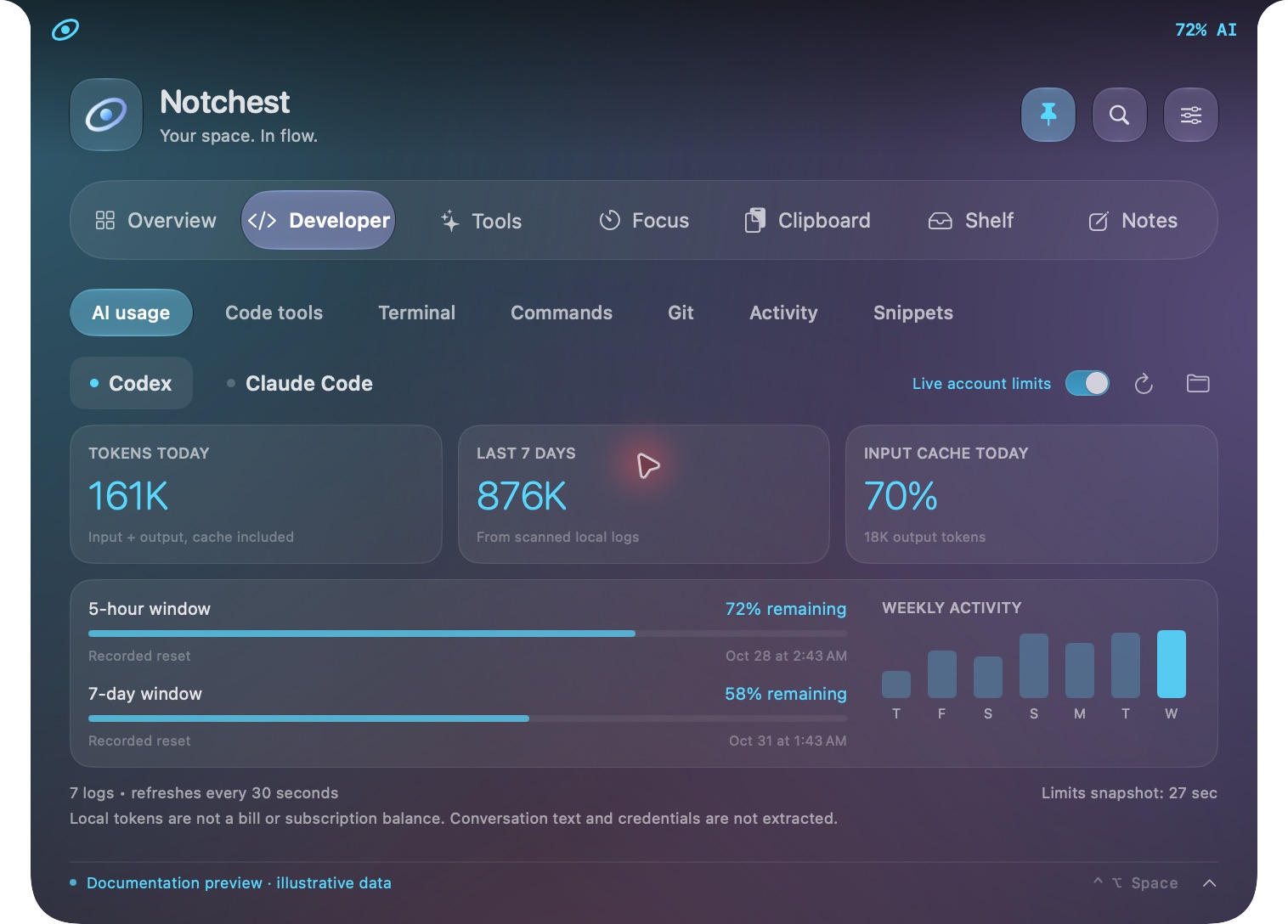Click 'Oct 28 at 2:43 AM' reset time
Screen dimensions: 1288x924
(786, 656)
